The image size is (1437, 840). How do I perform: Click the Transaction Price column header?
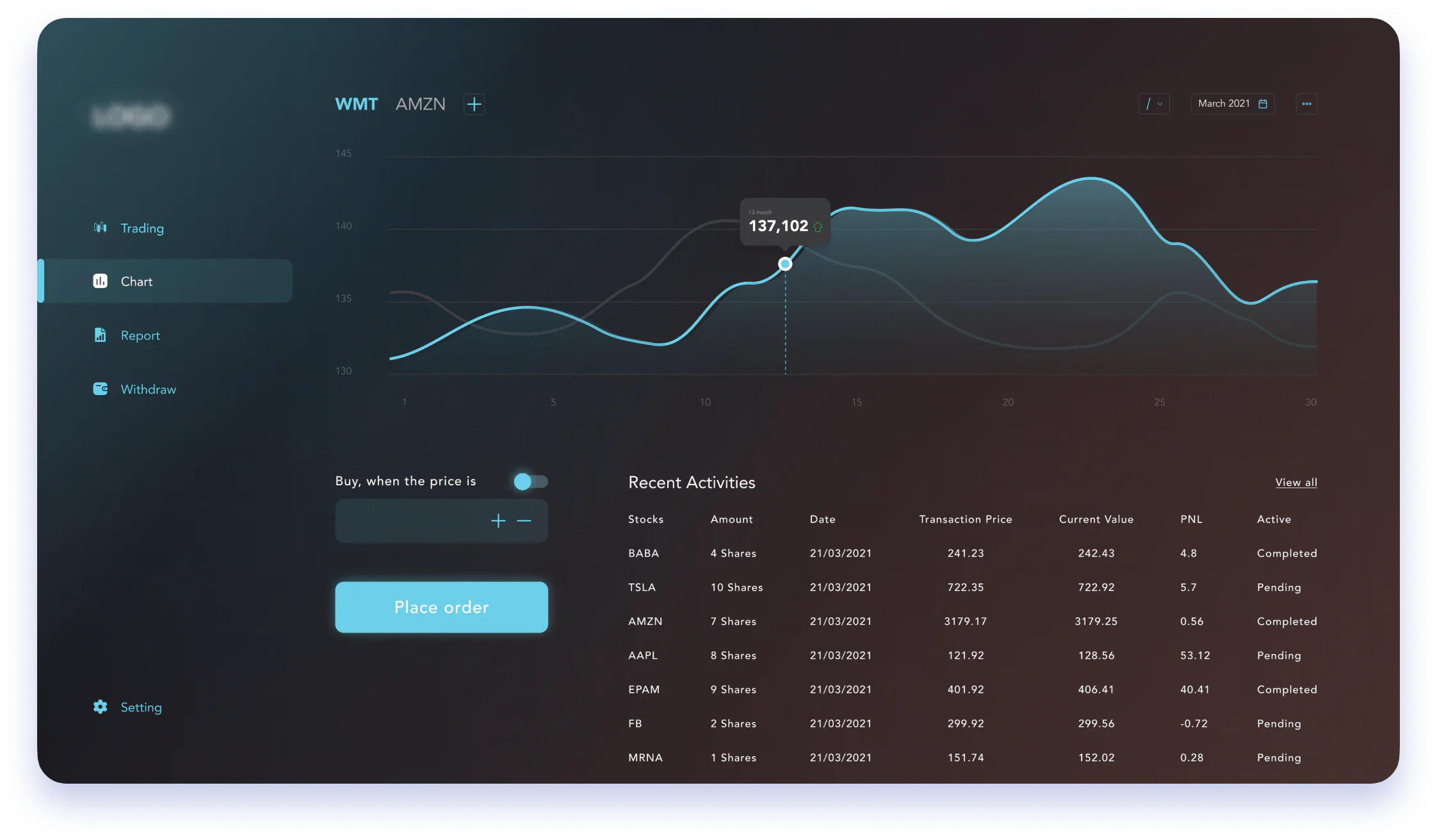point(966,519)
